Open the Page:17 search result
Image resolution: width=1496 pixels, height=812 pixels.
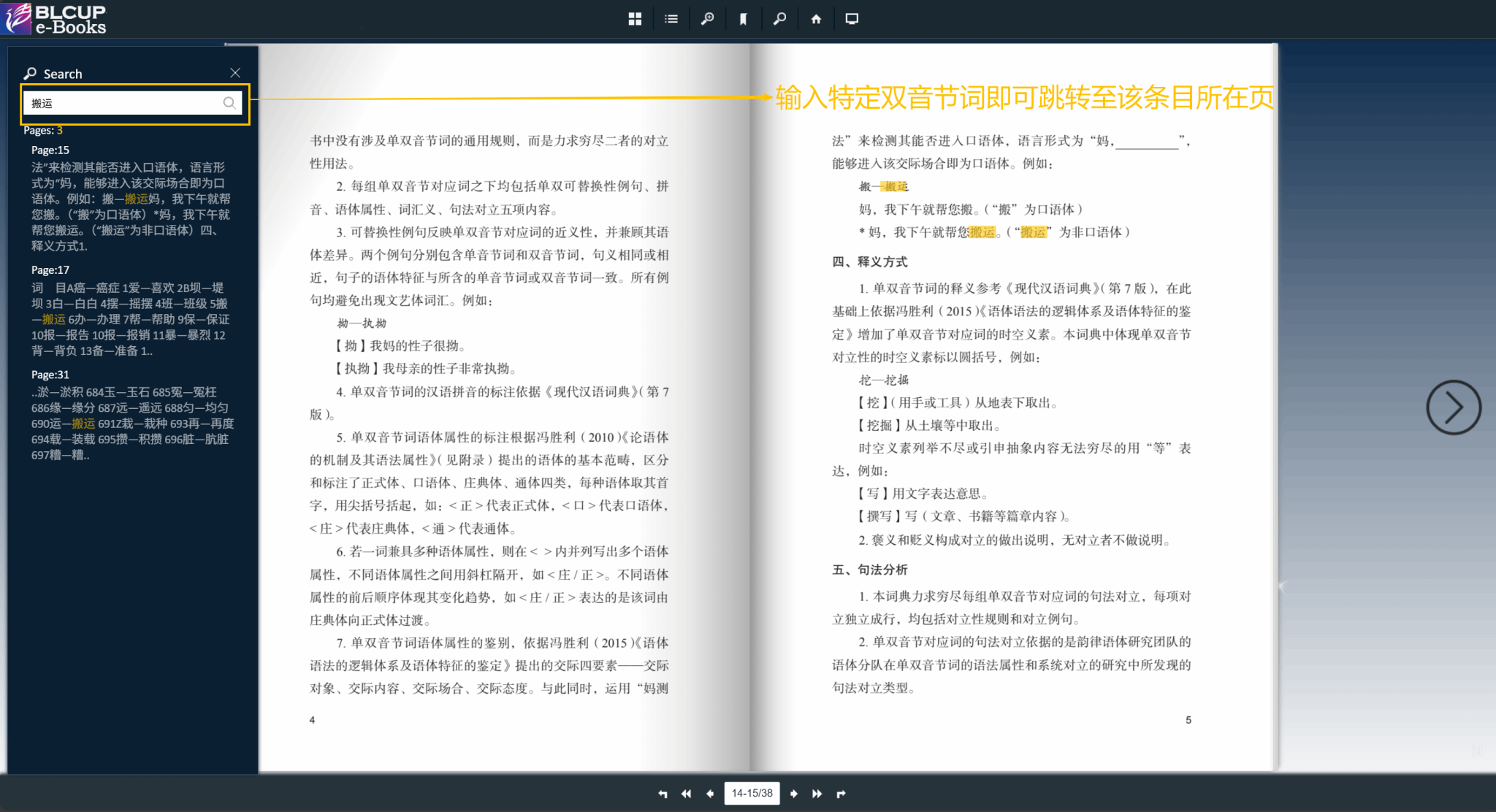(x=50, y=269)
